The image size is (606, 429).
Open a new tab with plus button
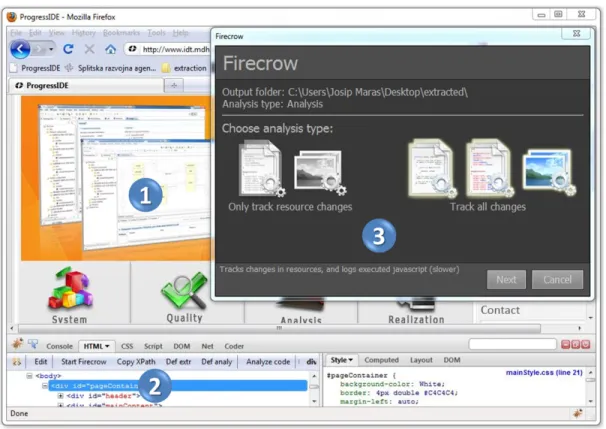174,85
